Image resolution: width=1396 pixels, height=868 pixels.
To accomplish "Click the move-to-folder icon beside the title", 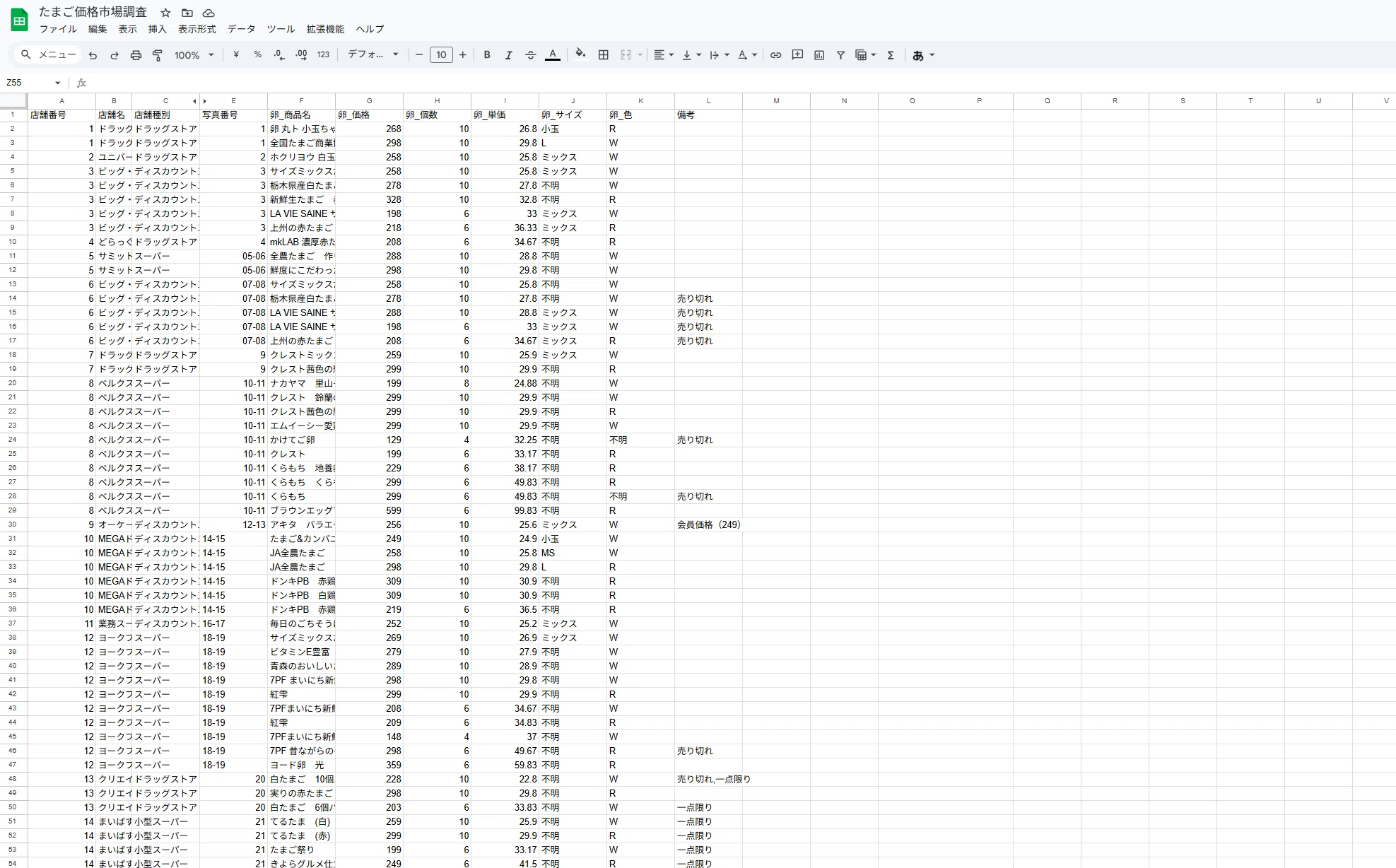I will coord(187,13).
